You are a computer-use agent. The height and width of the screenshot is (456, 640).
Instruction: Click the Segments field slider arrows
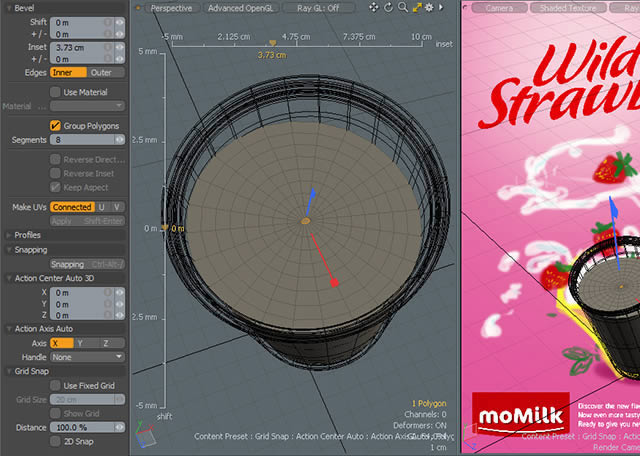pyautogui.click(x=120, y=140)
